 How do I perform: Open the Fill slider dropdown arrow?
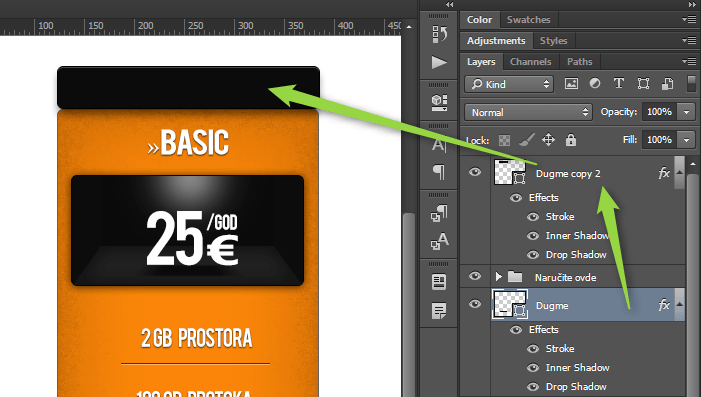tap(686, 140)
